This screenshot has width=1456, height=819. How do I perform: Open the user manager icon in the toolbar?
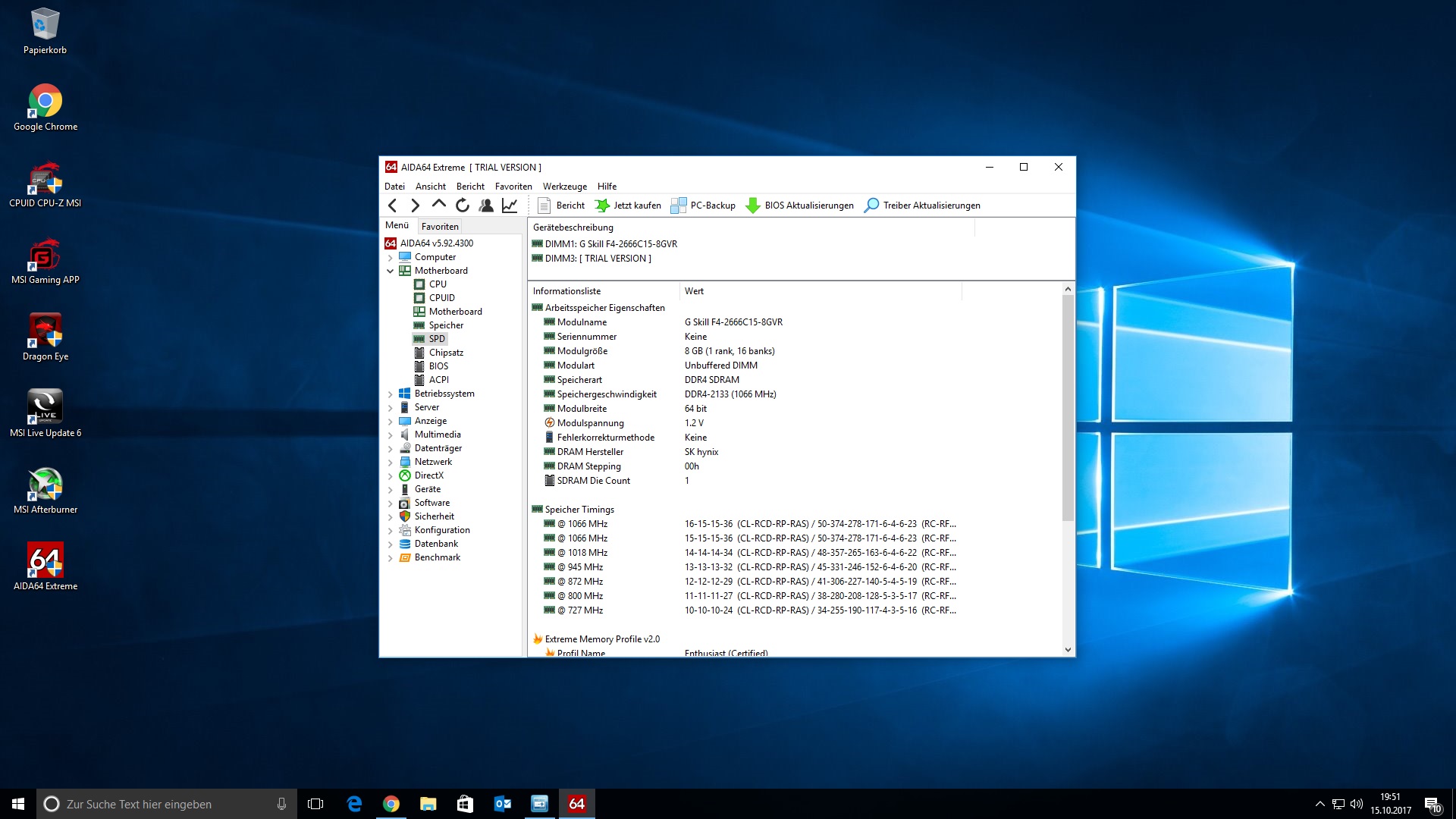[x=486, y=206]
